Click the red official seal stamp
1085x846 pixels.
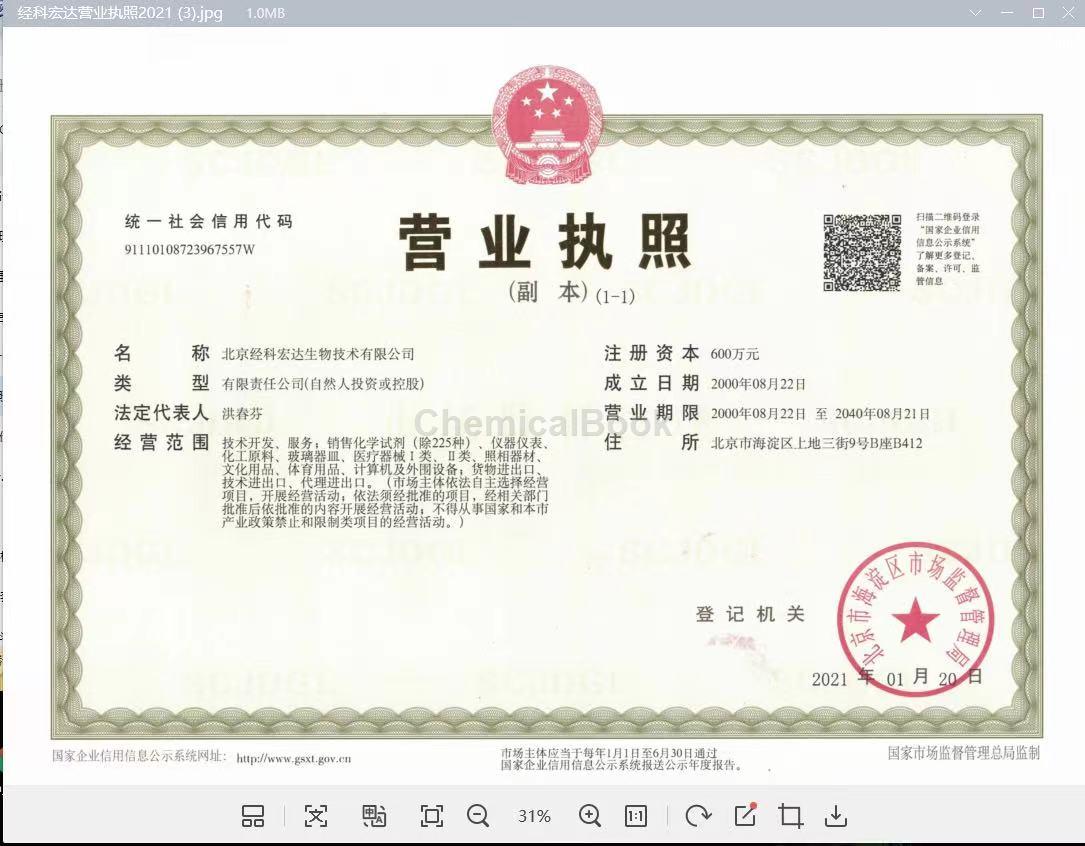tap(915, 620)
